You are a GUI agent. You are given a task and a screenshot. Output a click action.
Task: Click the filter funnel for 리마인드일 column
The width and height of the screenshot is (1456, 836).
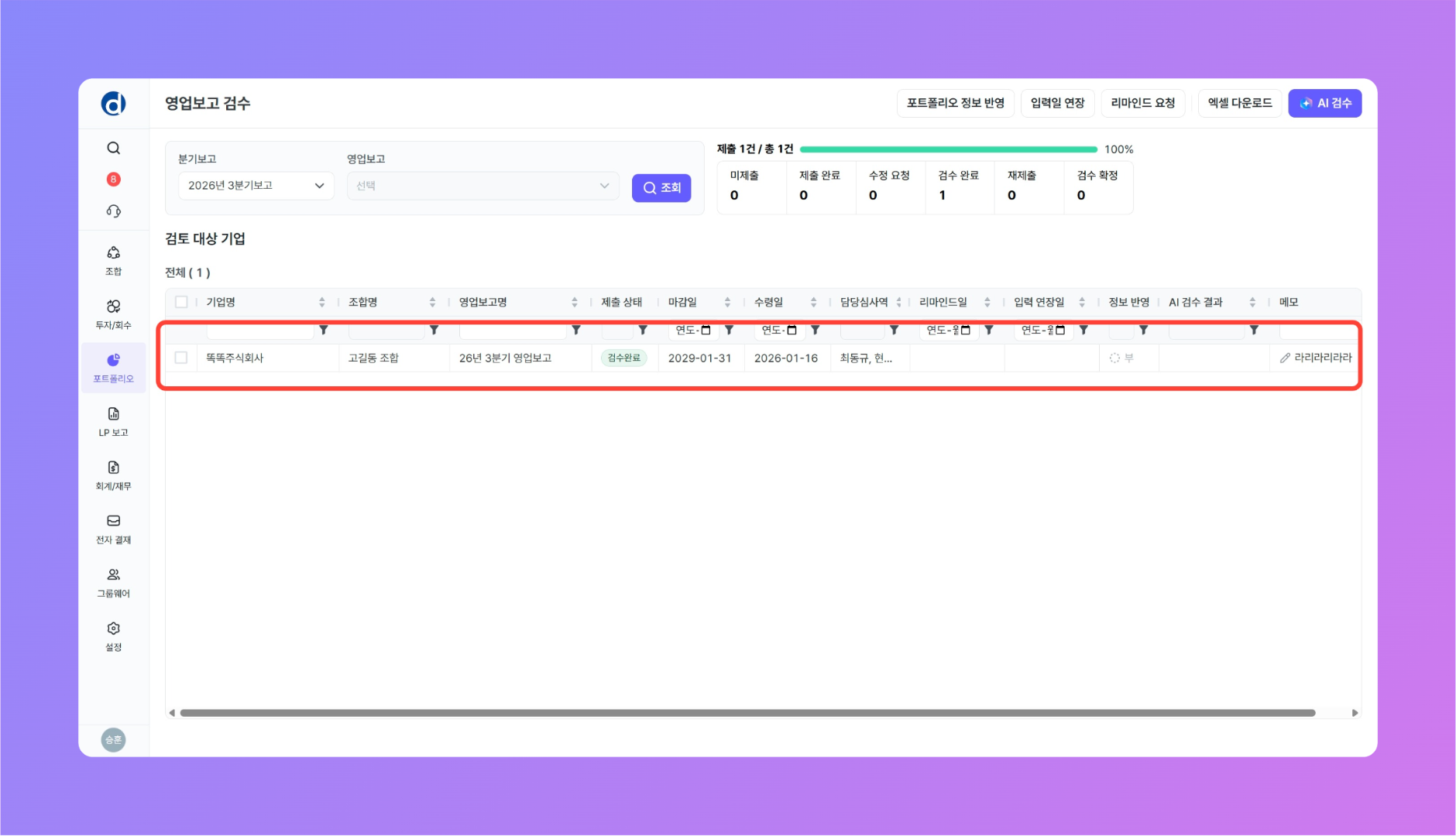pyautogui.click(x=989, y=331)
